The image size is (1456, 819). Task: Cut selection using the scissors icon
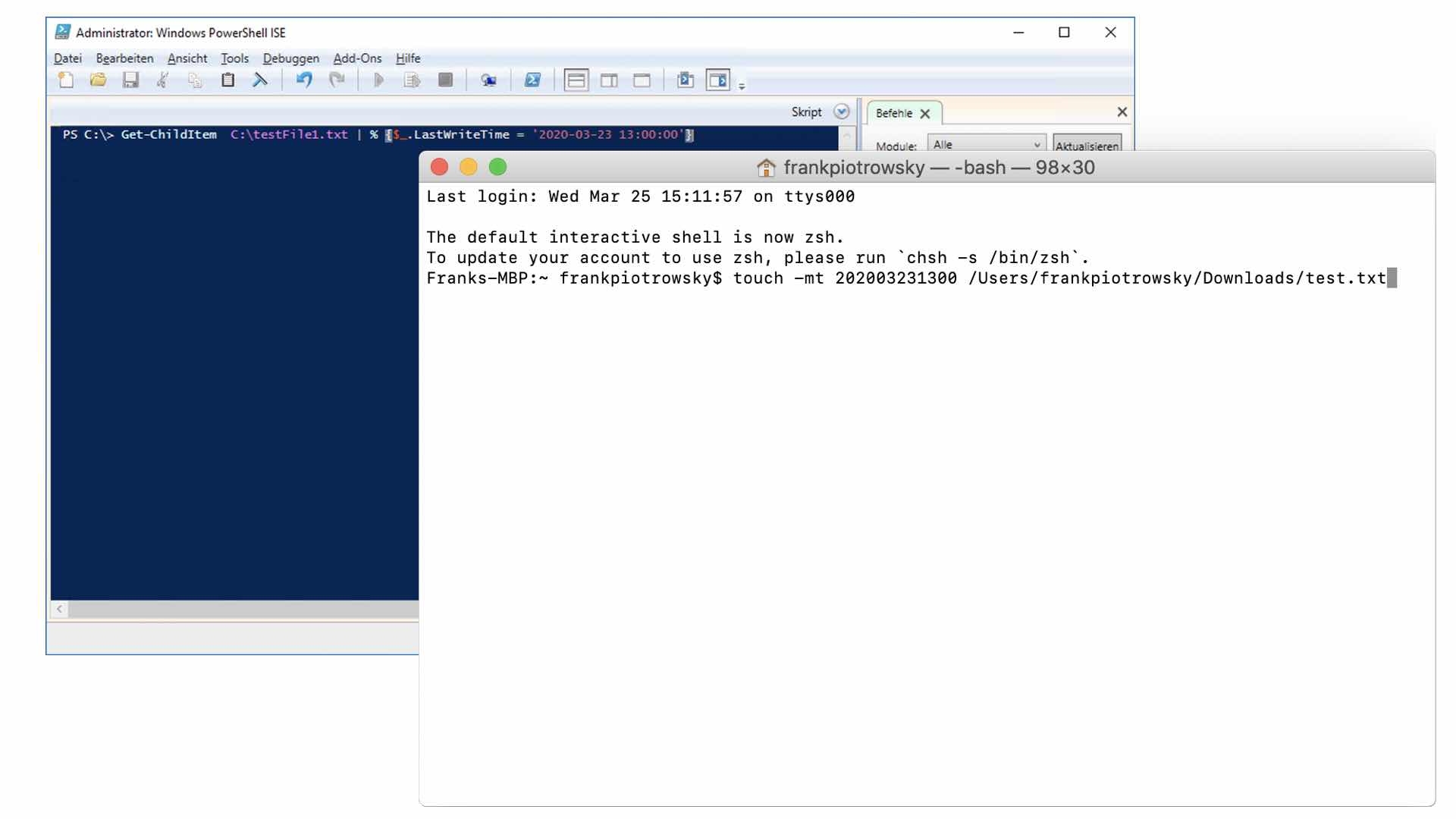click(x=162, y=80)
